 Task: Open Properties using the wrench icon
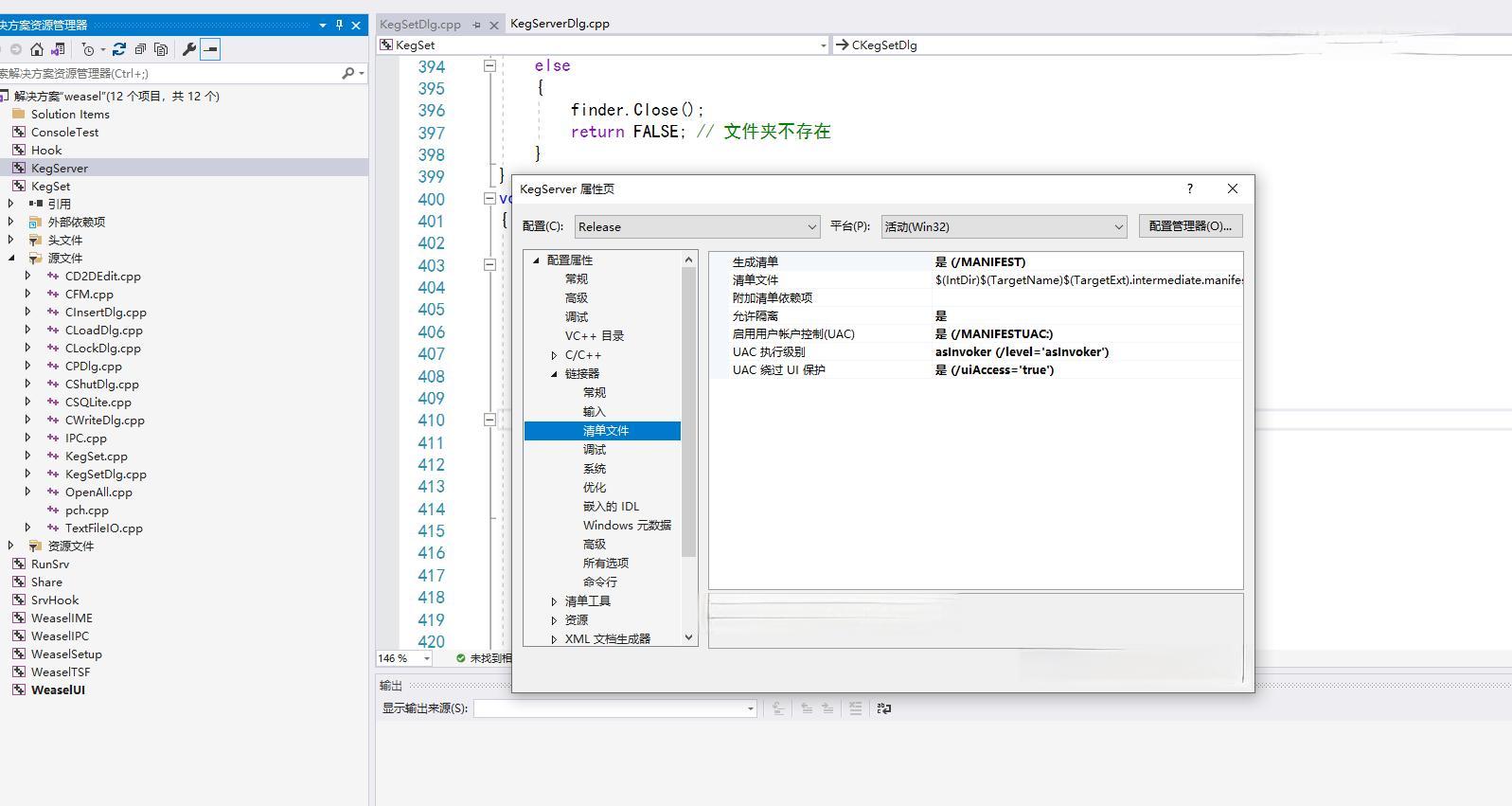click(188, 49)
